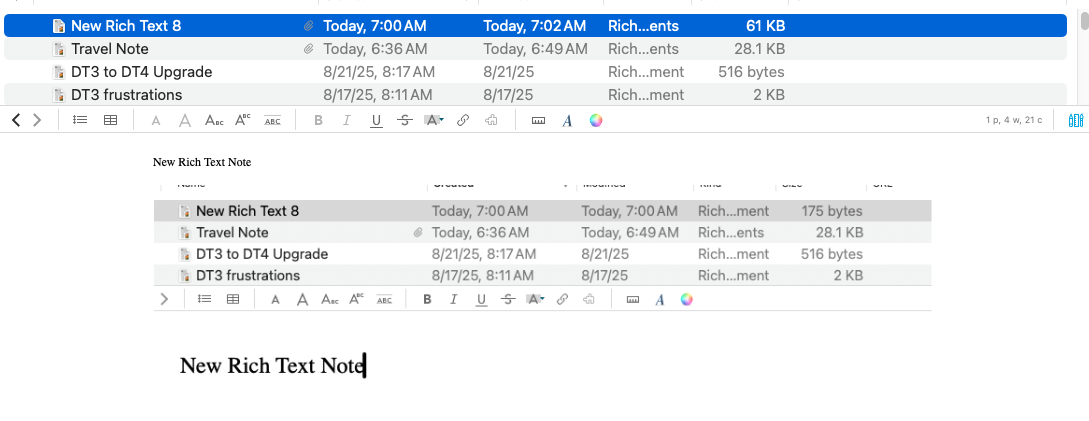Open the color wheel picker in the top toolbar
1089x421 pixels.
click(596, 120)
